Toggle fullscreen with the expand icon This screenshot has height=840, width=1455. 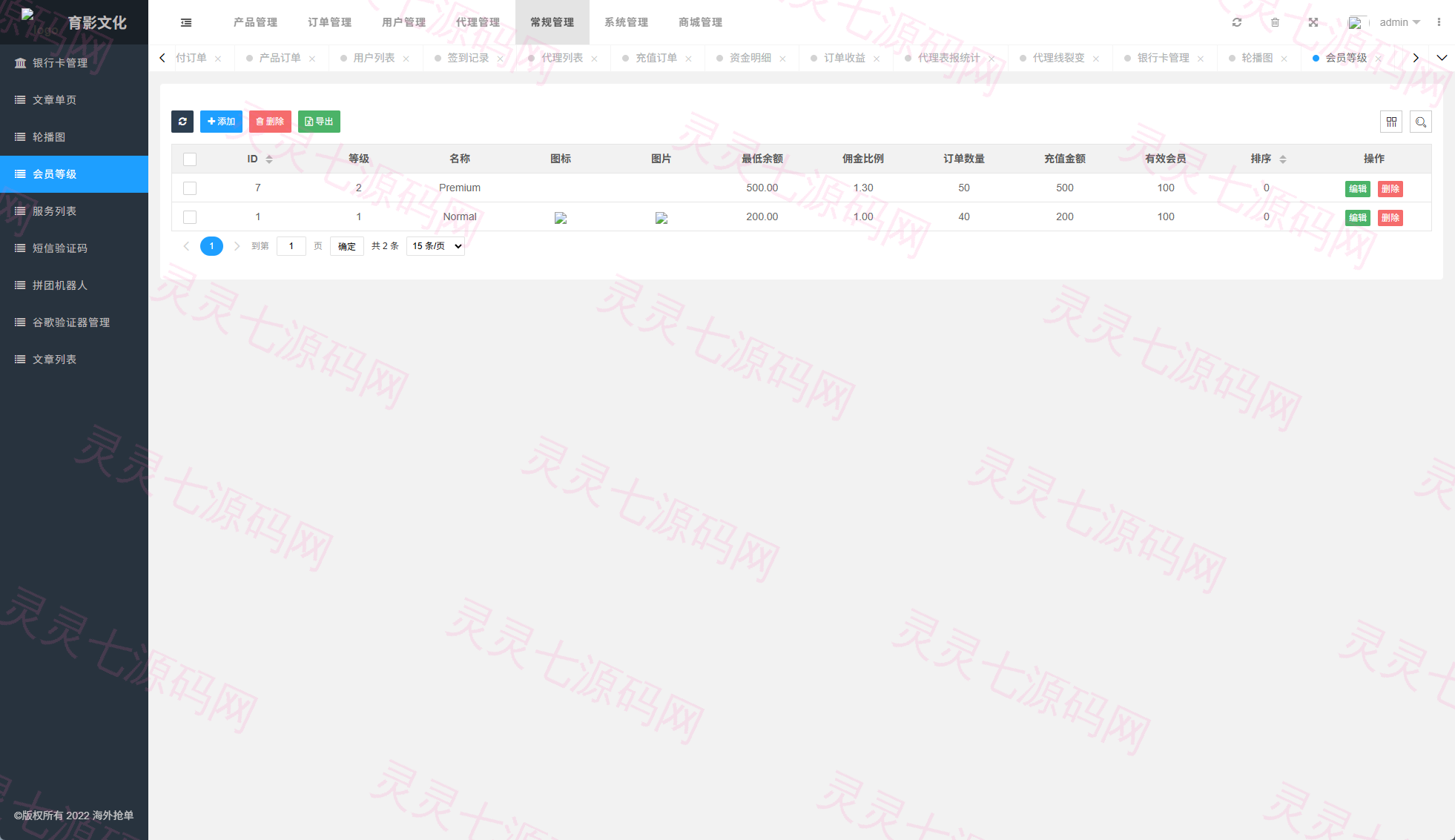coord(1313,22)
